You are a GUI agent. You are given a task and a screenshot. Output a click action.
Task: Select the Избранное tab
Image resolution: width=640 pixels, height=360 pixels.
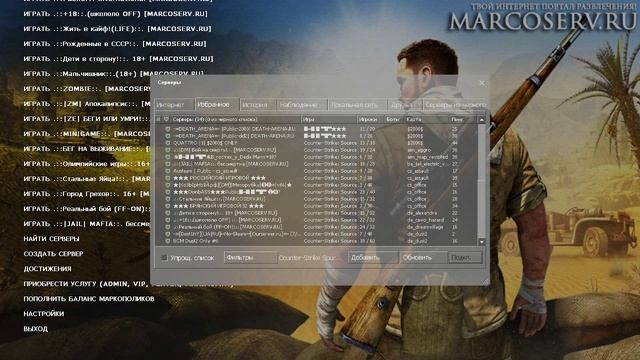tap(217, 104)
